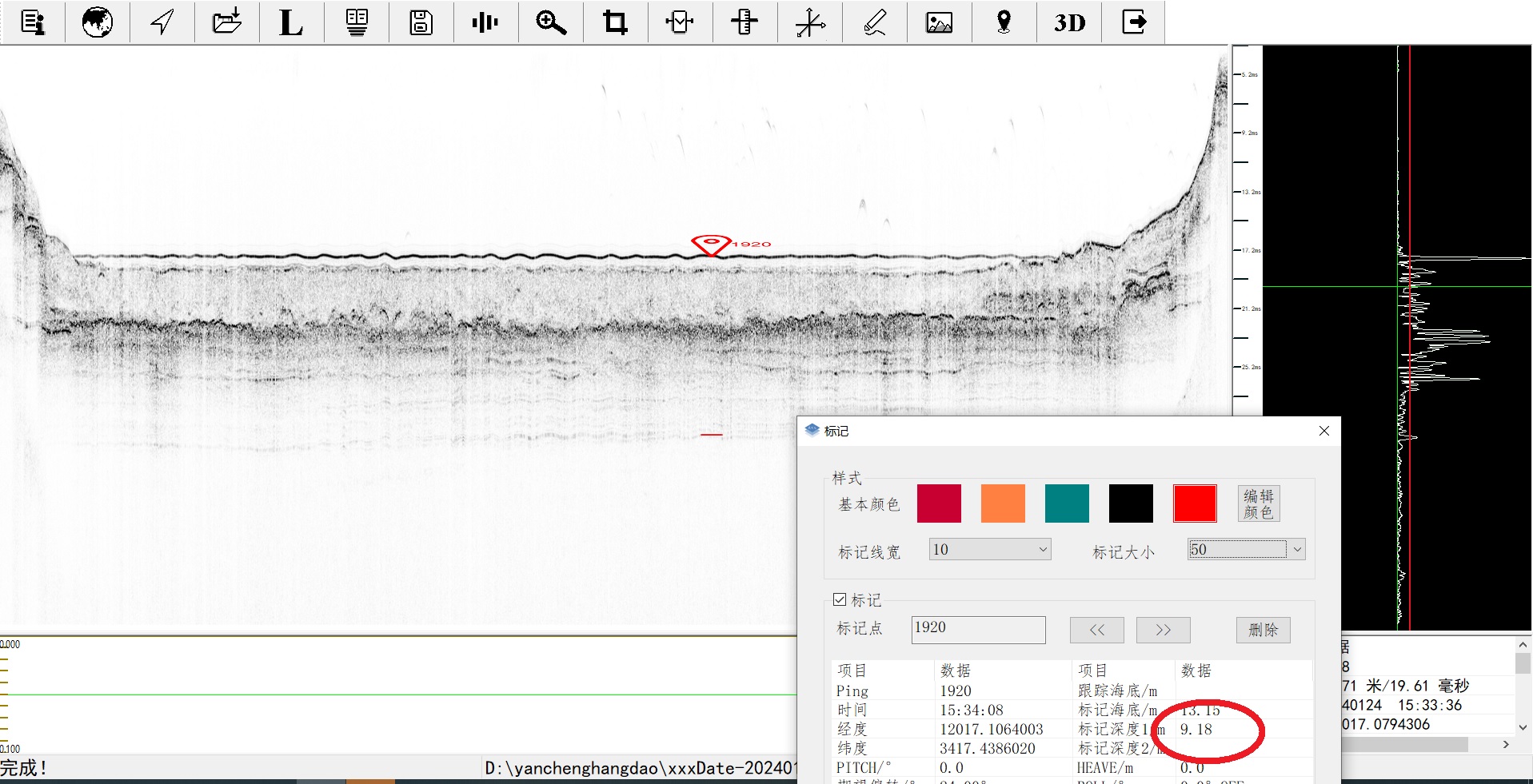
Task: Click the 编辑颜色 button
Action: click(1258, 503)
